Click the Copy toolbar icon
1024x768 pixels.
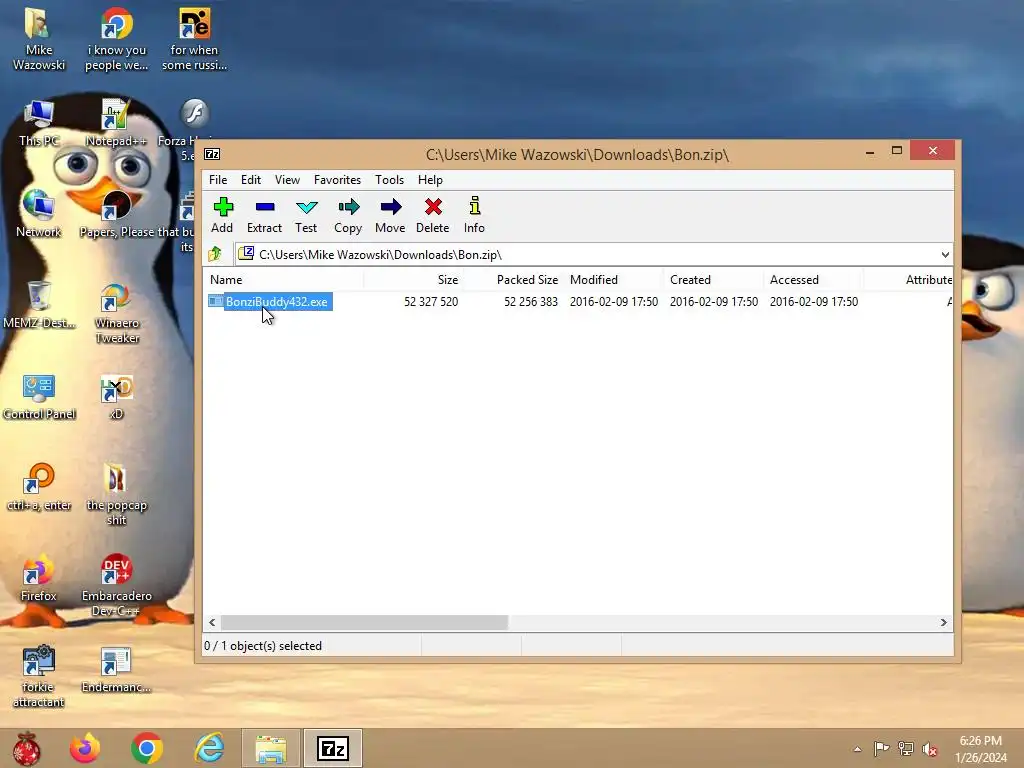tap(348, 215)
